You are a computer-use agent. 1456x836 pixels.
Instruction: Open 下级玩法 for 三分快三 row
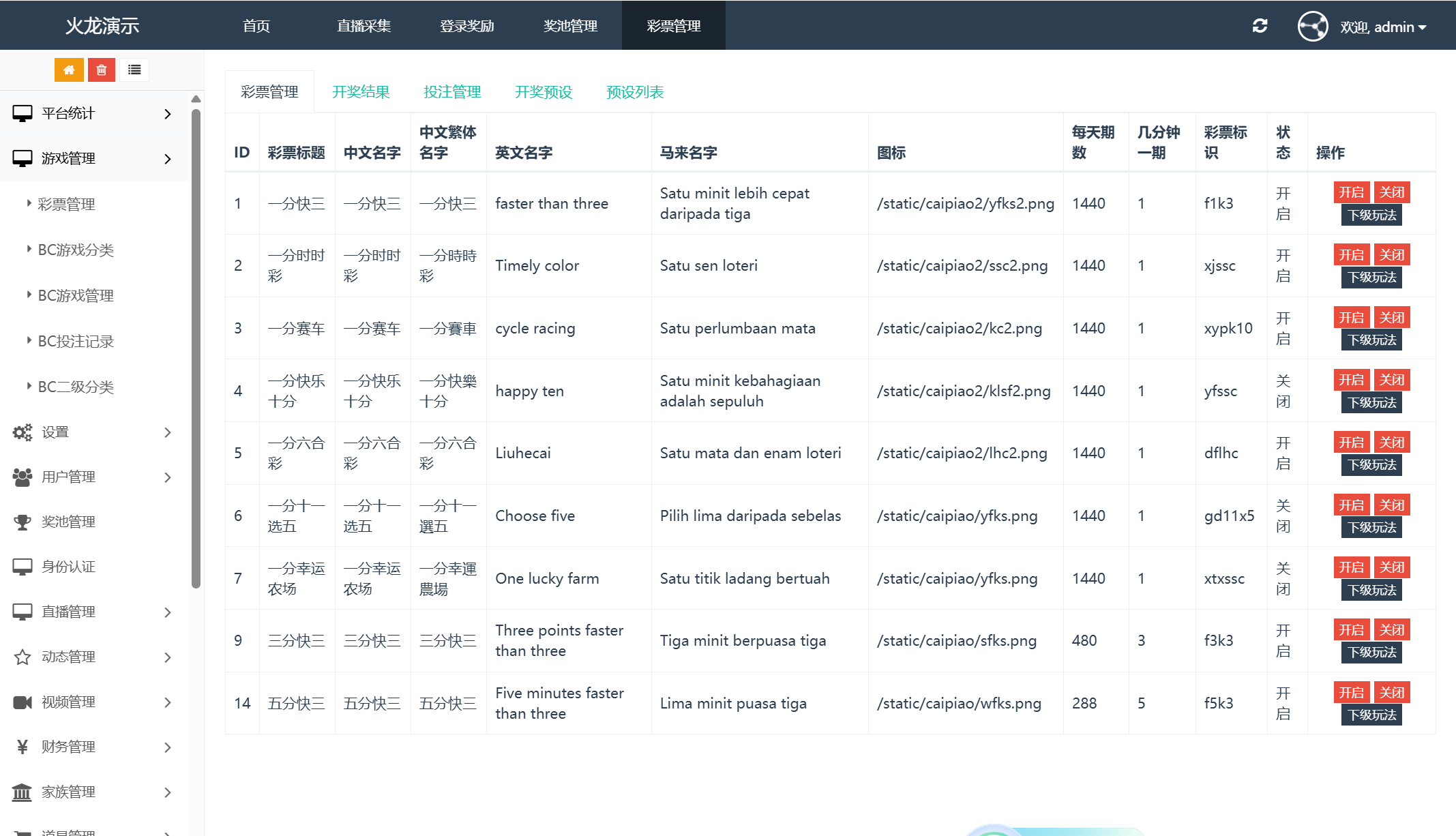click(1371, 653)
